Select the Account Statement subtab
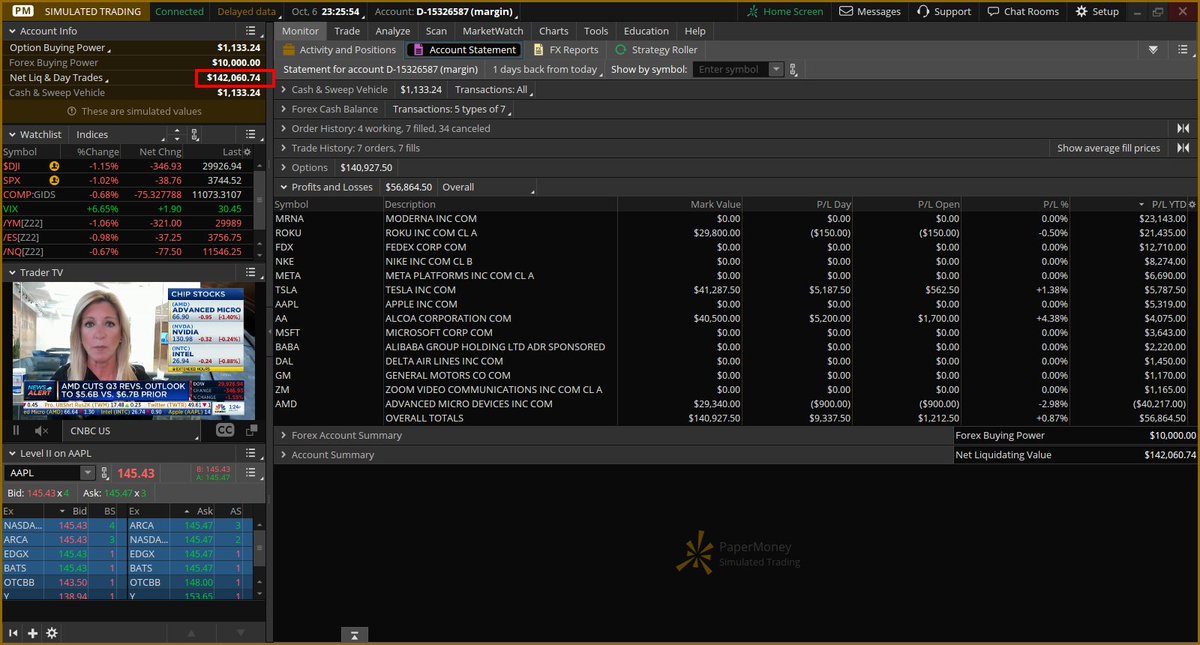 click(464, 49)
